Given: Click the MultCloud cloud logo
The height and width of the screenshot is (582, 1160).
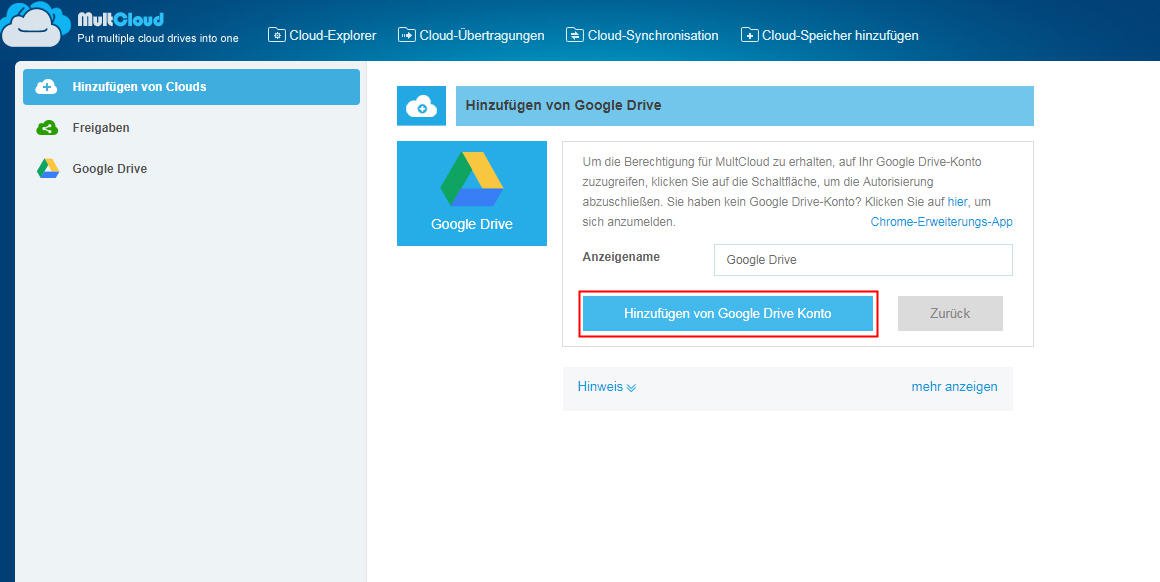Looking at the screenshot, I should coord(36,24).
